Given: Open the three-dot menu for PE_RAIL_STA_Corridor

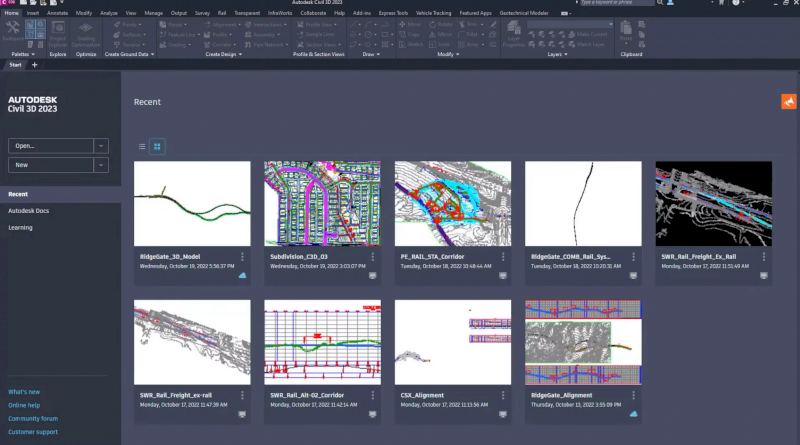Looking at the screenshot, I should (x=502, y=257).
